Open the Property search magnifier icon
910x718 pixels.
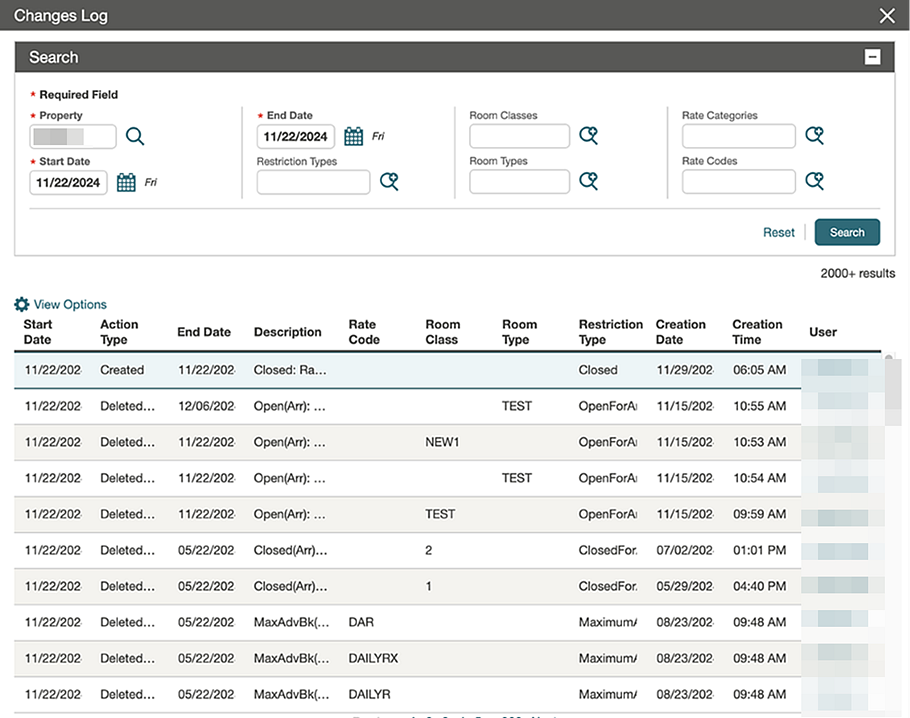coord(135,136)
